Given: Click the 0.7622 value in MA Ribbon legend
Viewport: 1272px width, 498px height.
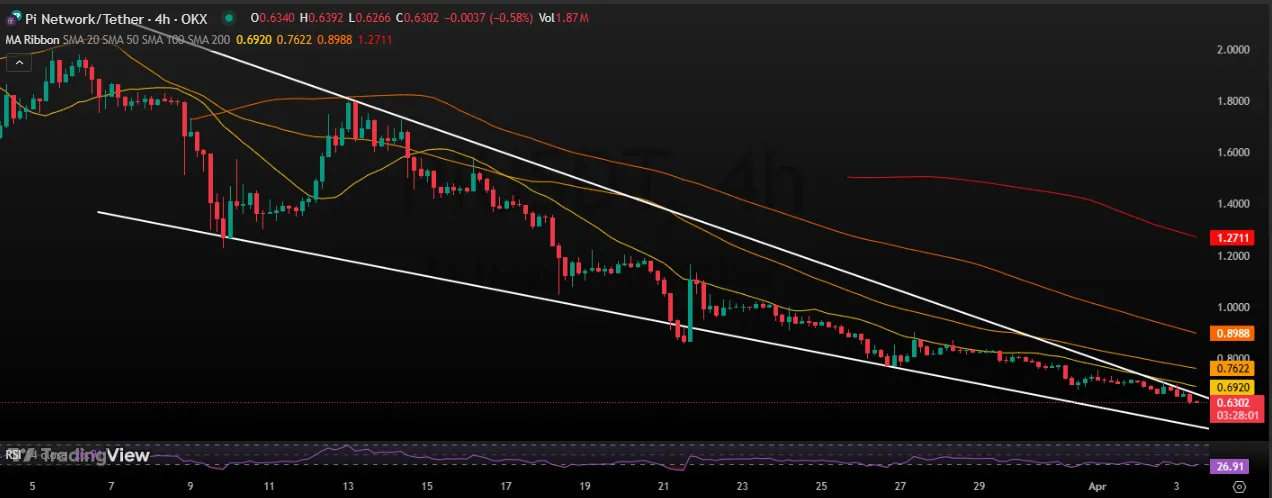Looking at the screenshot, I should pyautogui.click(x=293, y=39).
